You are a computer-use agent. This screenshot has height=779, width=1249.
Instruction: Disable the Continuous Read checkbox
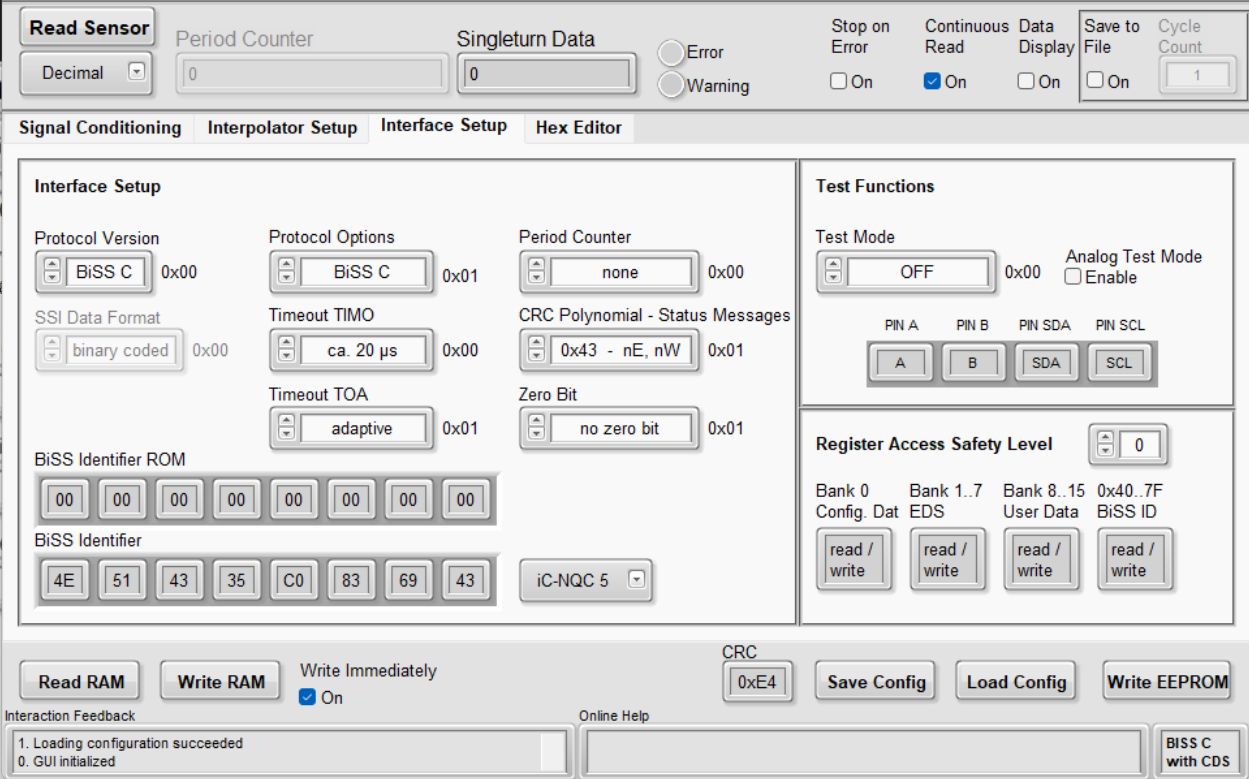[x=932, y=82]
